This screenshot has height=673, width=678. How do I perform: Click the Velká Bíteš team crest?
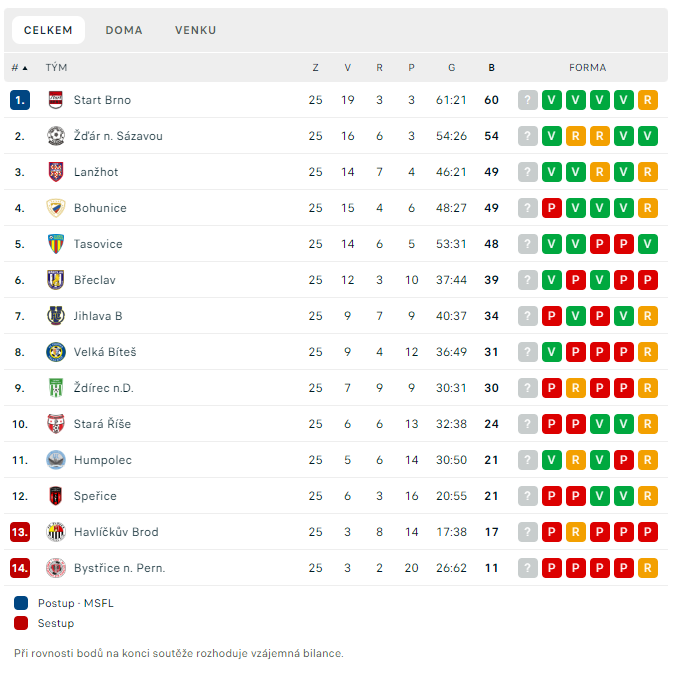56,352
